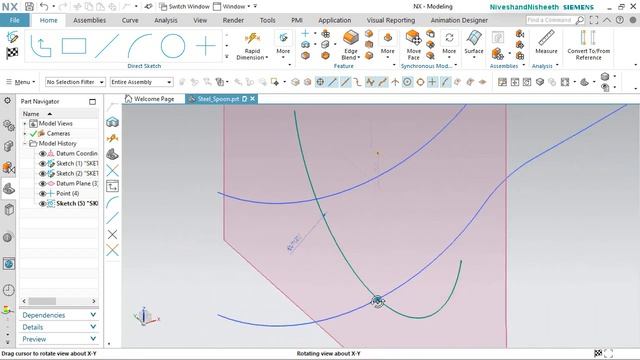
Task: Toggle visibility of Point (4)
Action: (x=42, y=193)
